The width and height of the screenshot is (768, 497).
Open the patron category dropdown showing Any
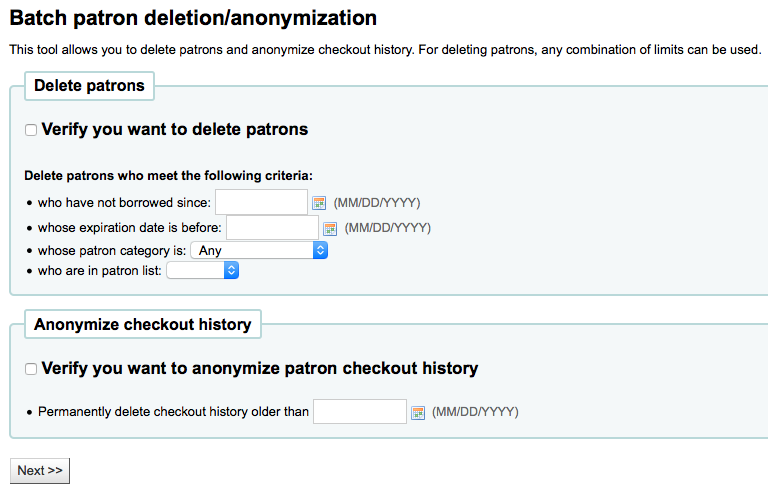[x=259, y=250]
